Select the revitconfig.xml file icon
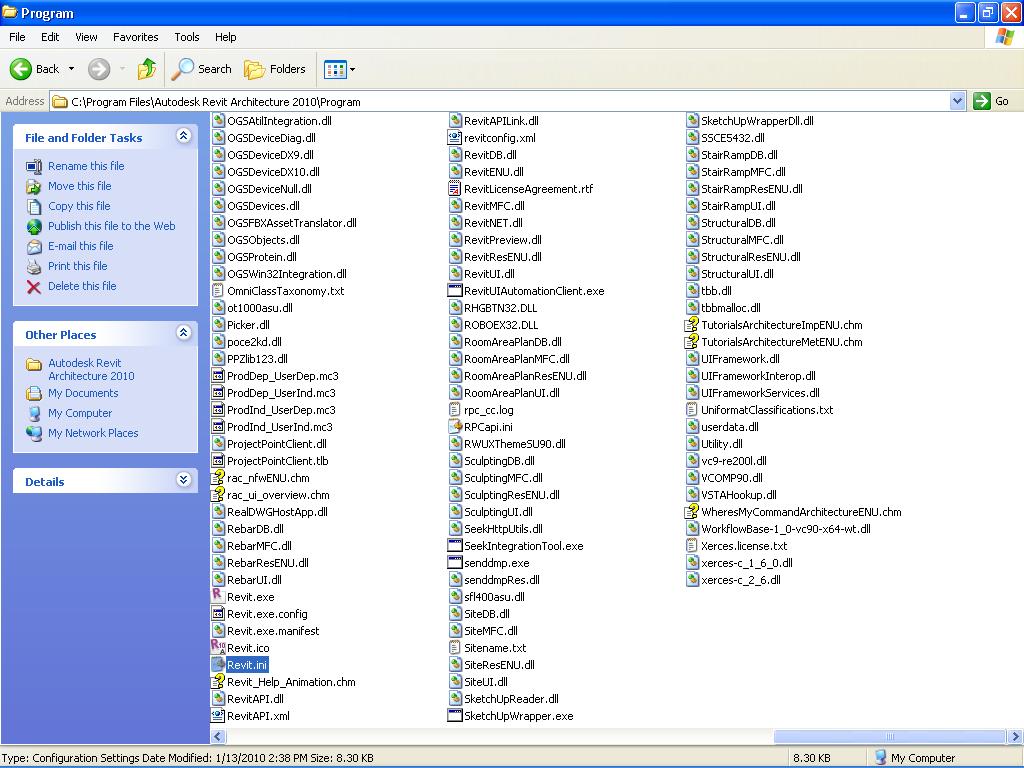 [x=455, y=138]
